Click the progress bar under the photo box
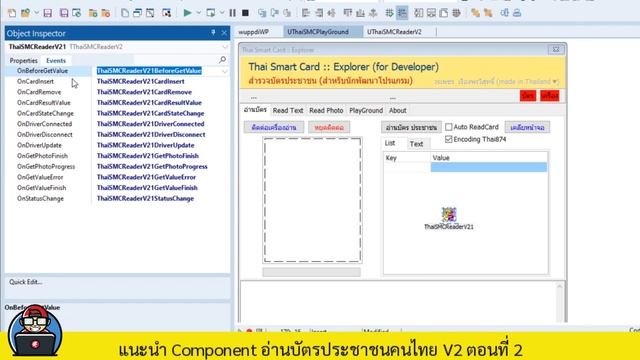 [x=311, y=272]
